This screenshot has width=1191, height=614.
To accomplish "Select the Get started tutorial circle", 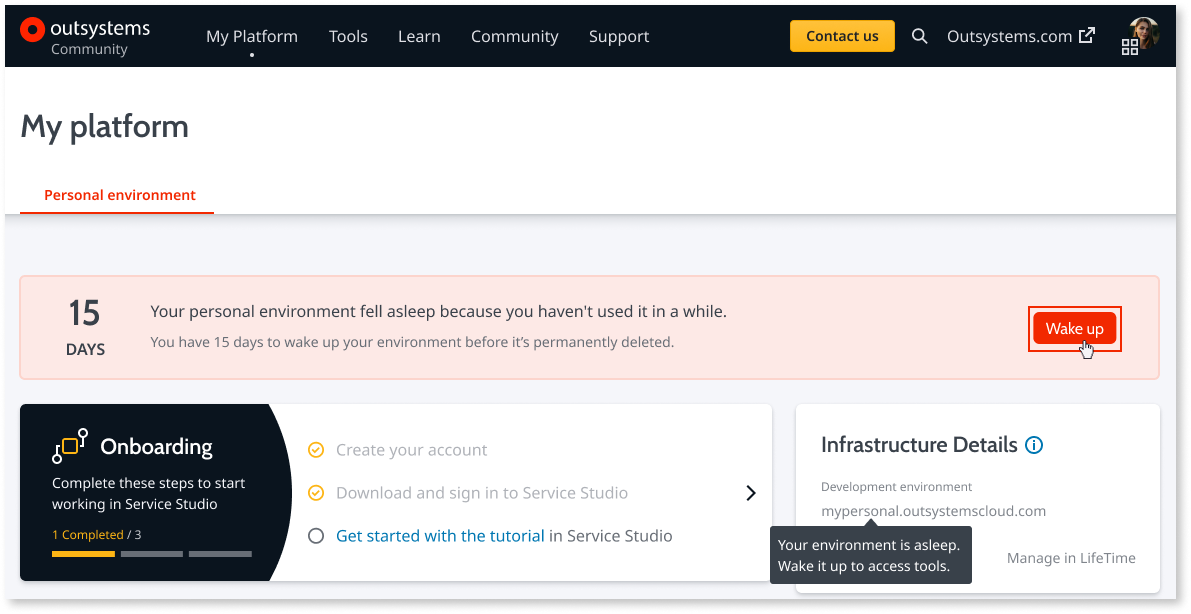I will (x=316, y=536).
